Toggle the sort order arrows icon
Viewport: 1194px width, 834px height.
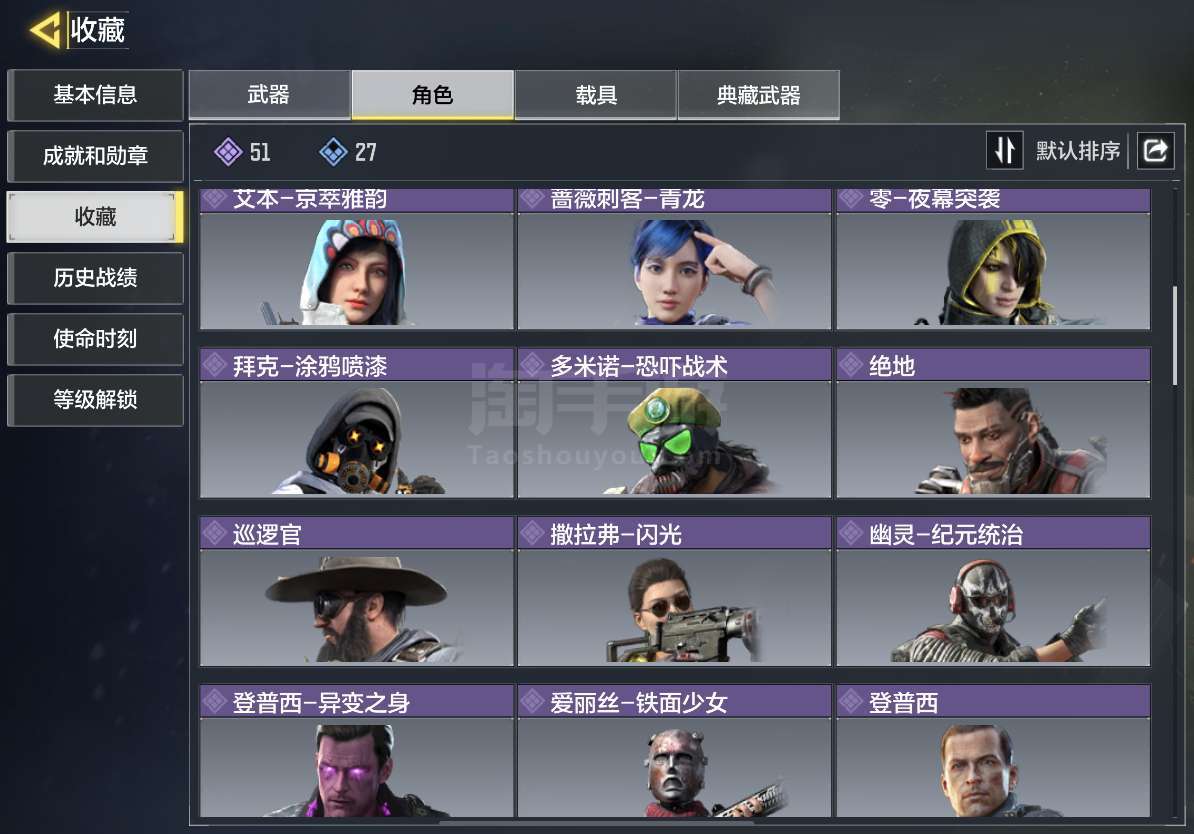(x=1004, y=150)
